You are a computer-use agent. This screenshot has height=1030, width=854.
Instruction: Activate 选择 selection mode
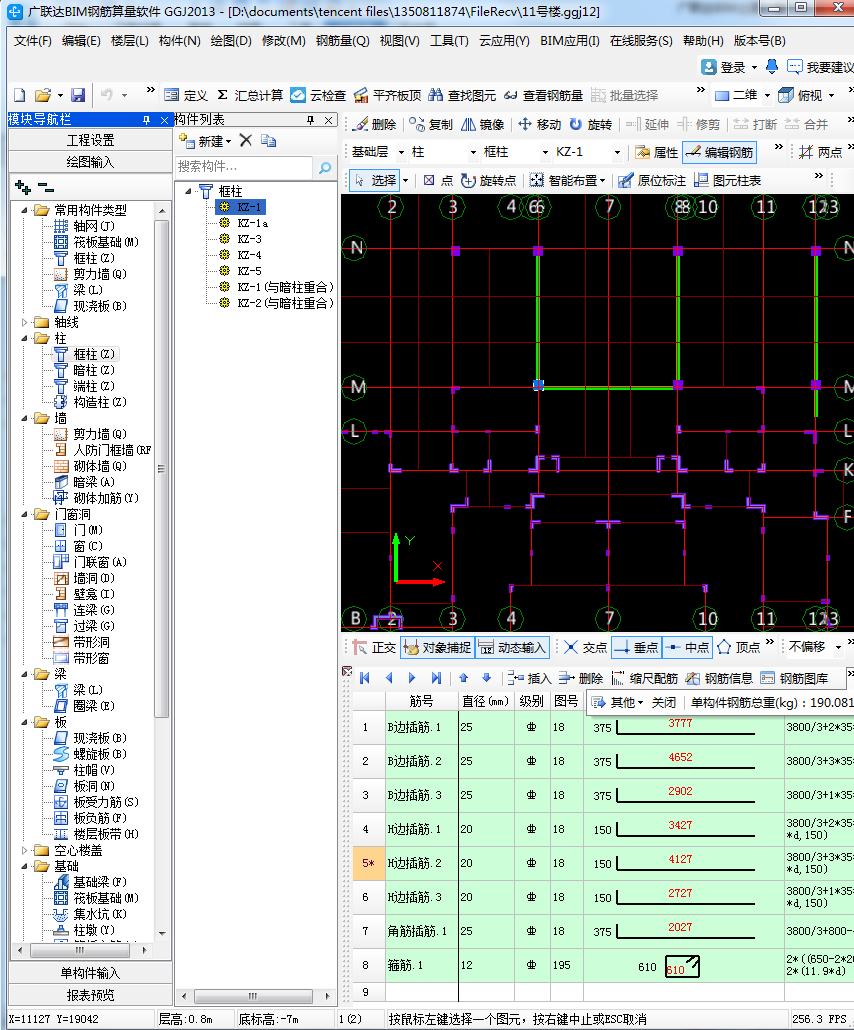point(374,181)
